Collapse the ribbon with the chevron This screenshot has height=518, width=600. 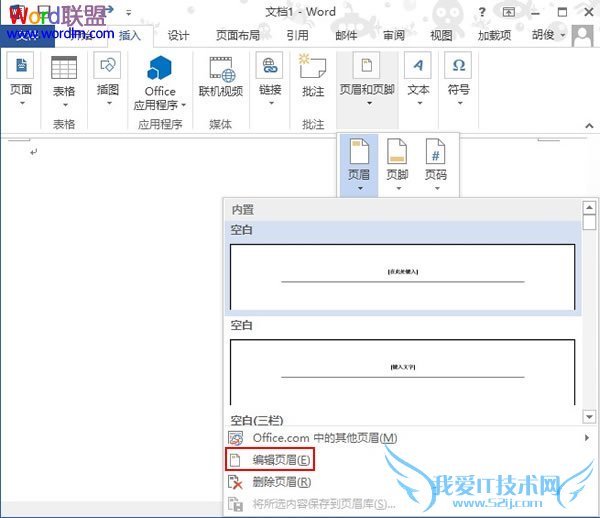(589, 125)
